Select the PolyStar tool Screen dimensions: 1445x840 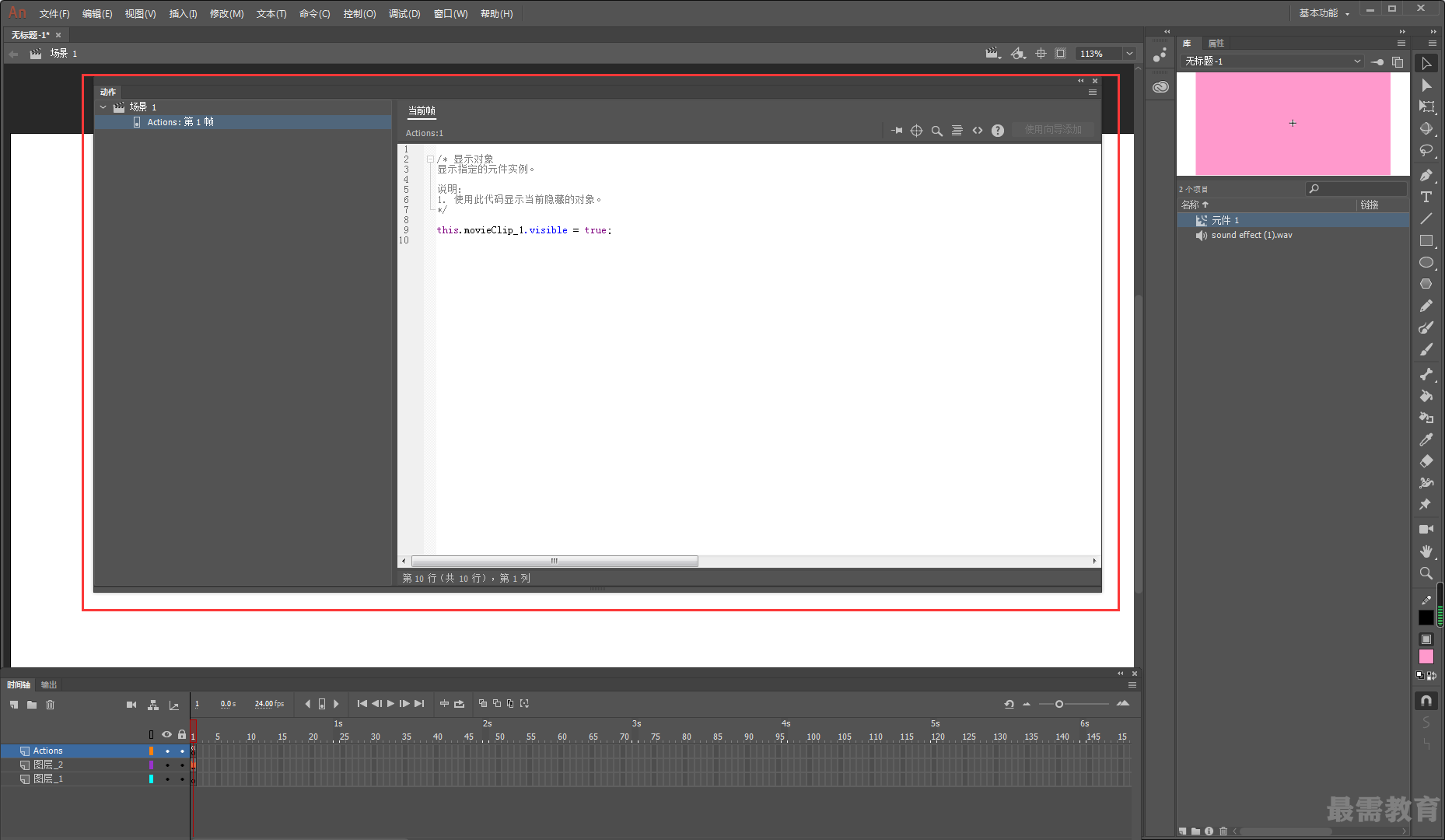(x=1426, y=284)
